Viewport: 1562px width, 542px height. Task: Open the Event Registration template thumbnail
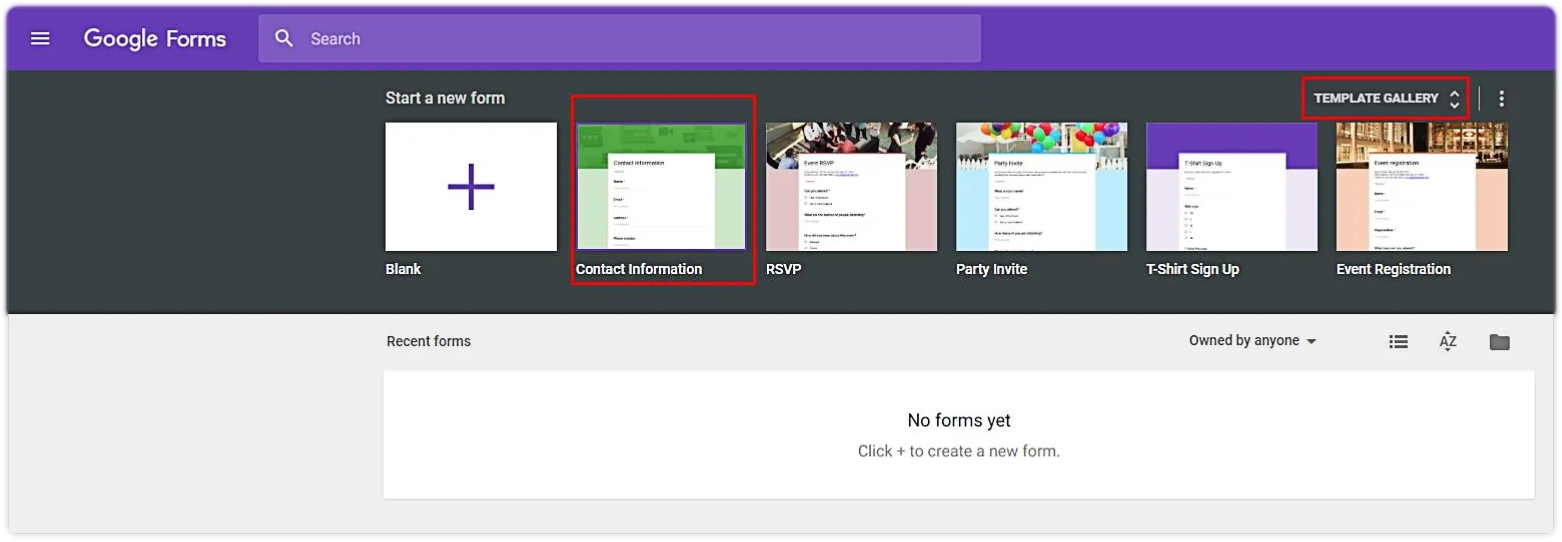(x=1422, y=187)
